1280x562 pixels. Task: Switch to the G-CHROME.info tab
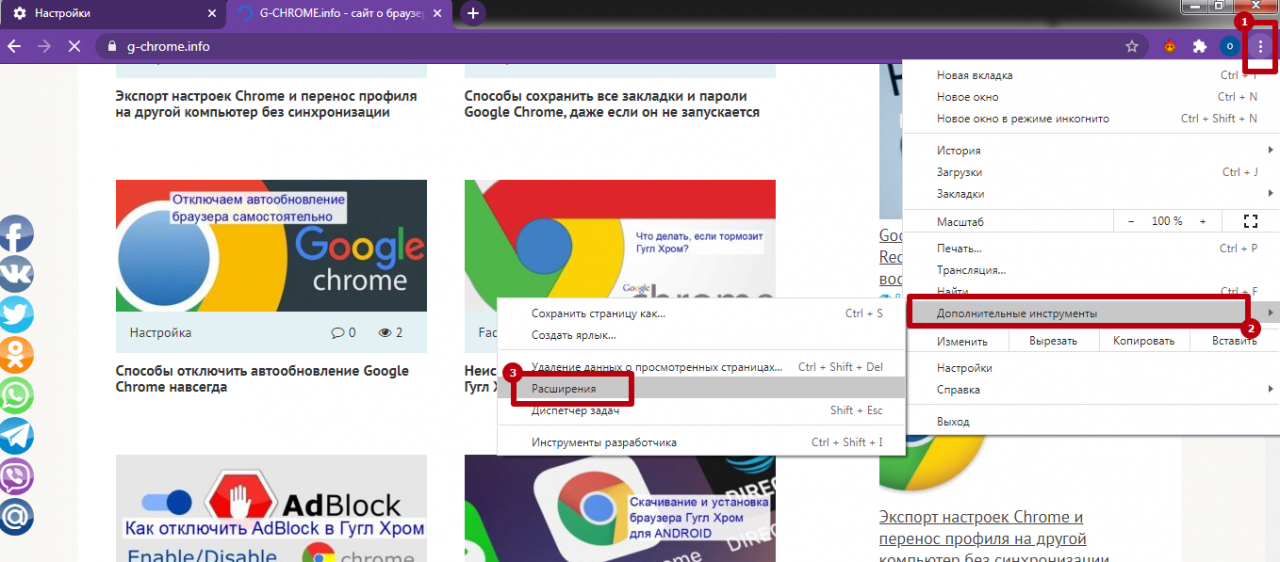339,14
